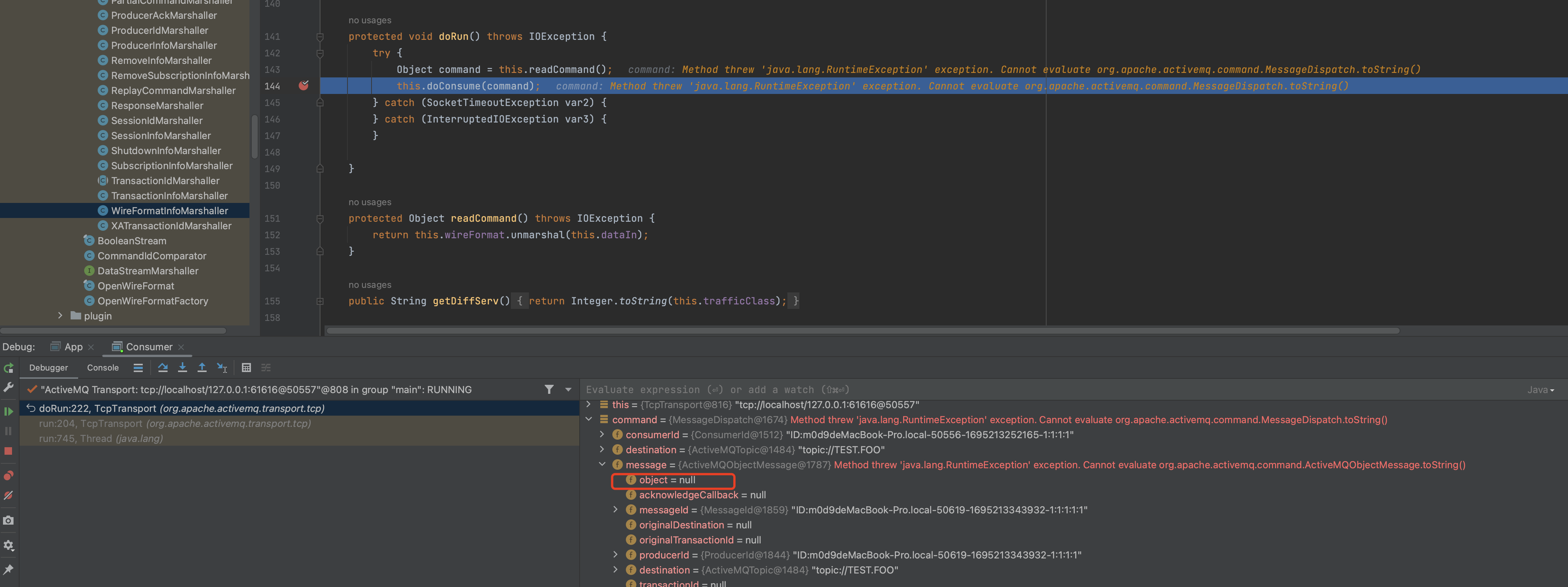Click the frames filter funnel icon

click(x=549, y=390)
